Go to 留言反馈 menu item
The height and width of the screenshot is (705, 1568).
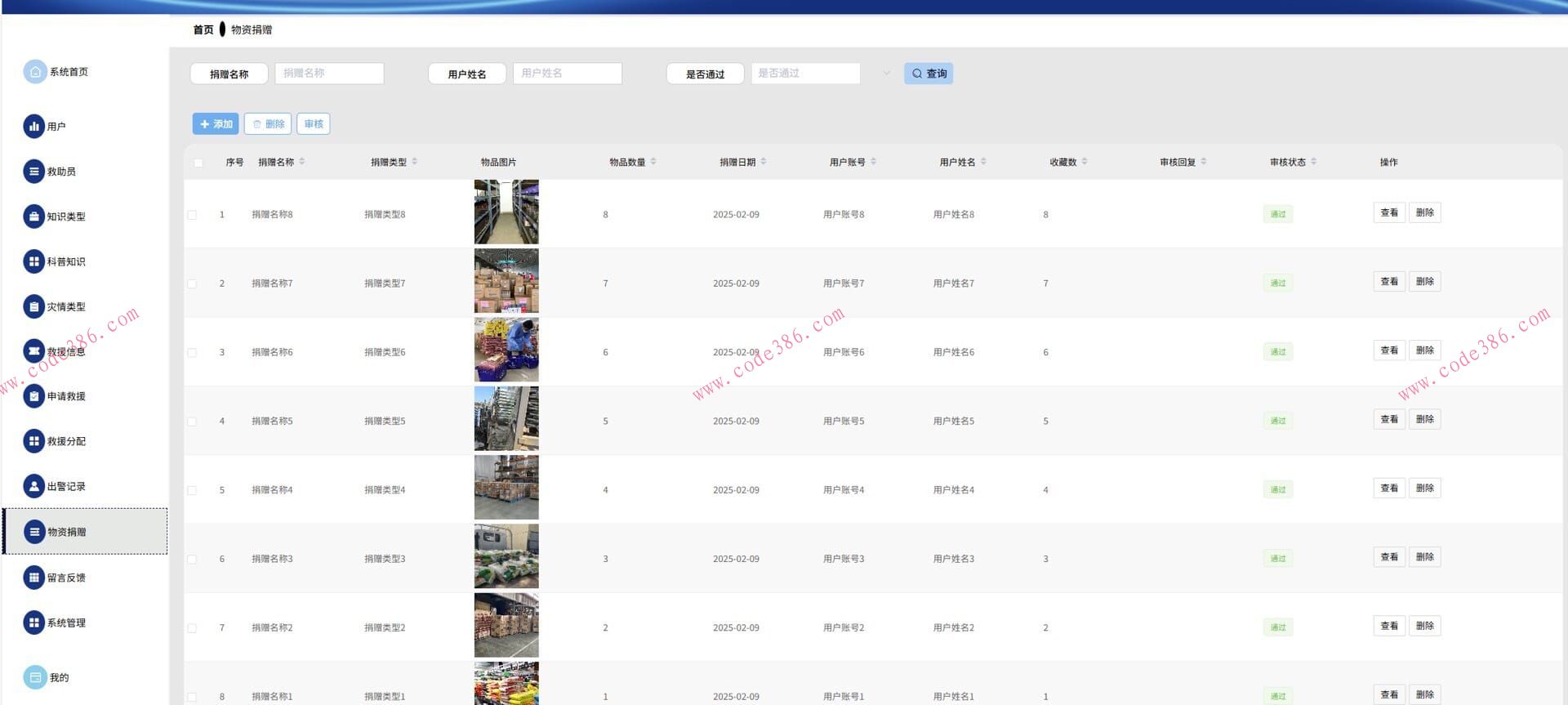pyautogui.click(x=66, y=578)
